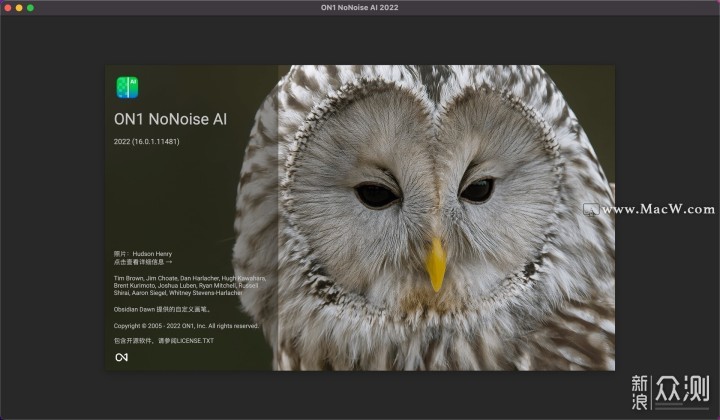Viewport: 720px width, 420px height.
Task: Minimize the window with the yellow button
Action: 19,8
